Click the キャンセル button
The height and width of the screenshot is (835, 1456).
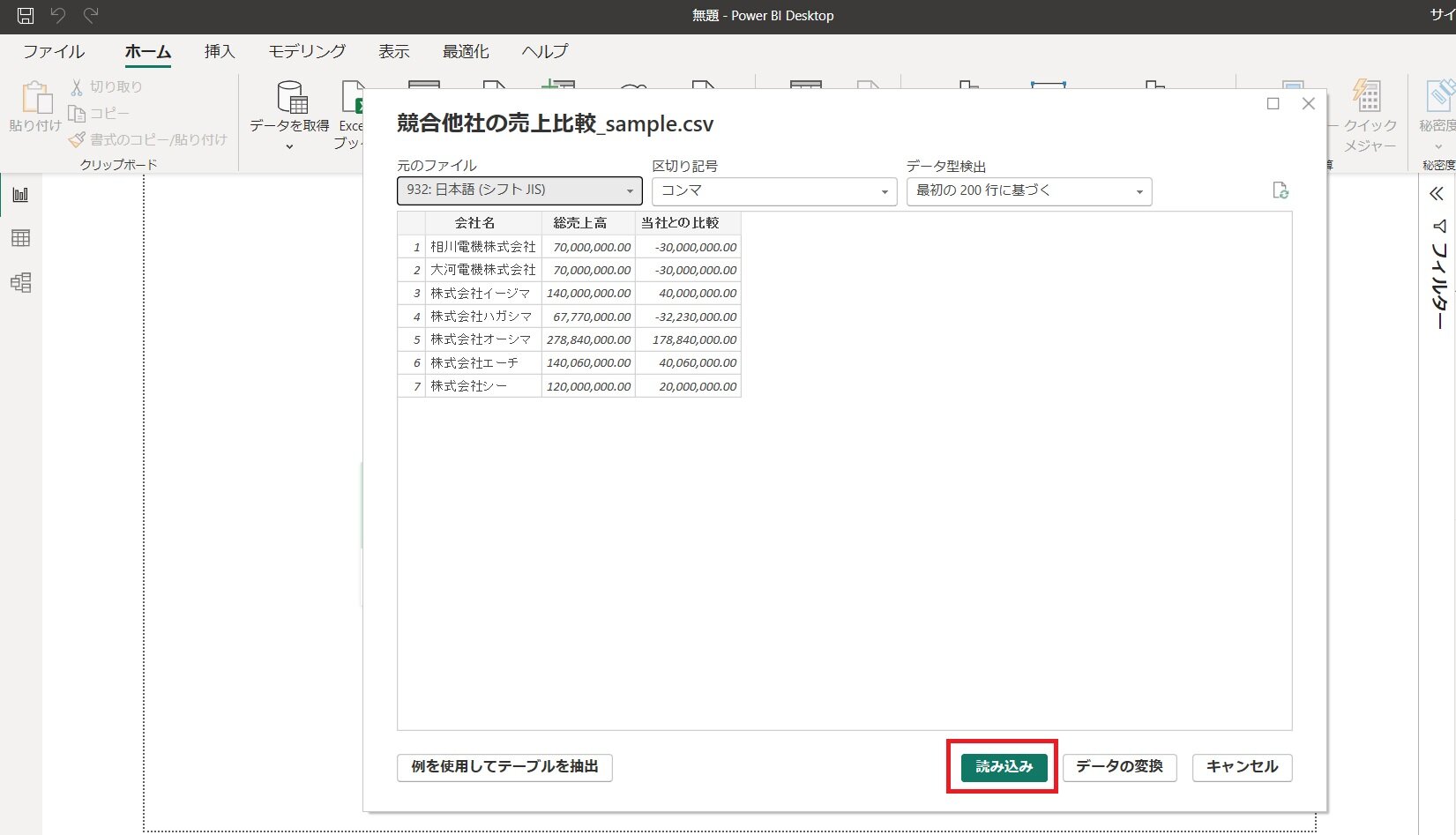click(x=1242, y=767)
